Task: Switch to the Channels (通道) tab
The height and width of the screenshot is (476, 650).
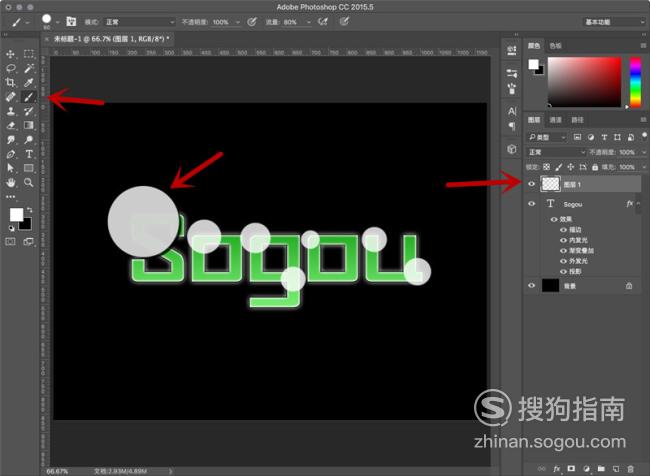Action: pos(555,120)
